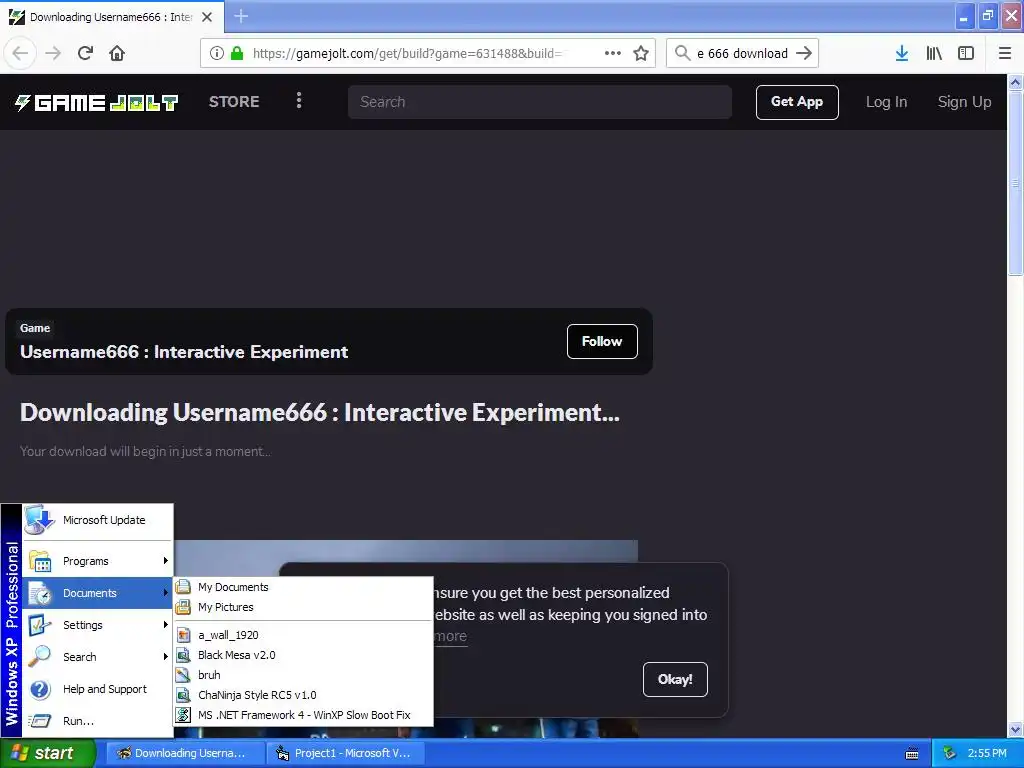
Task: Click the keyboard tray icon
Action: pos(912,754)
